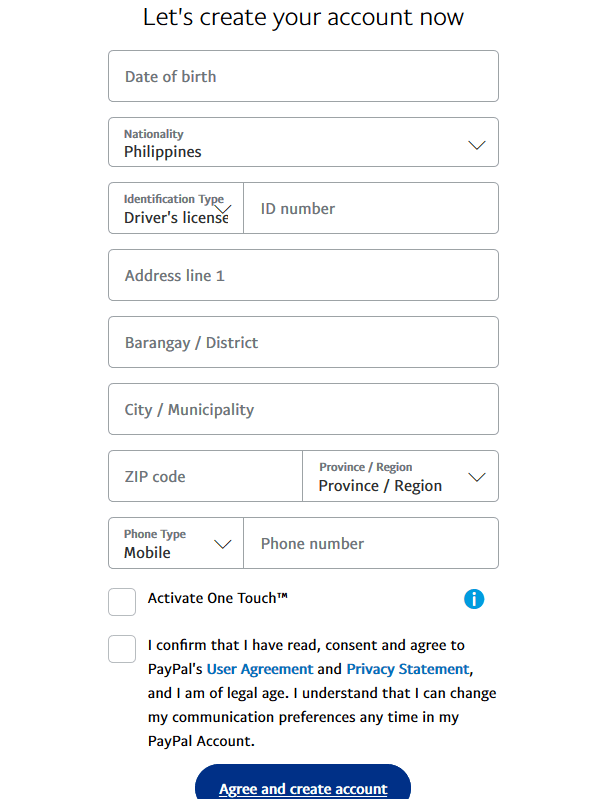Image resolution: width=608 pixels, height=799 pixels.
Task: Focus the Date of birth field
Action: (303, 77)
